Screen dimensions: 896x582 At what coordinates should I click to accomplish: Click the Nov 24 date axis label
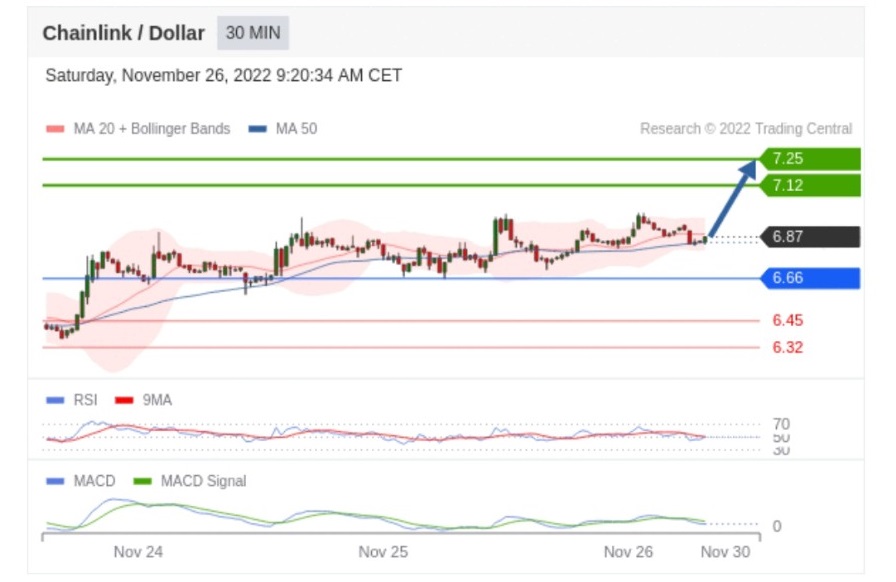coord(138,551)
